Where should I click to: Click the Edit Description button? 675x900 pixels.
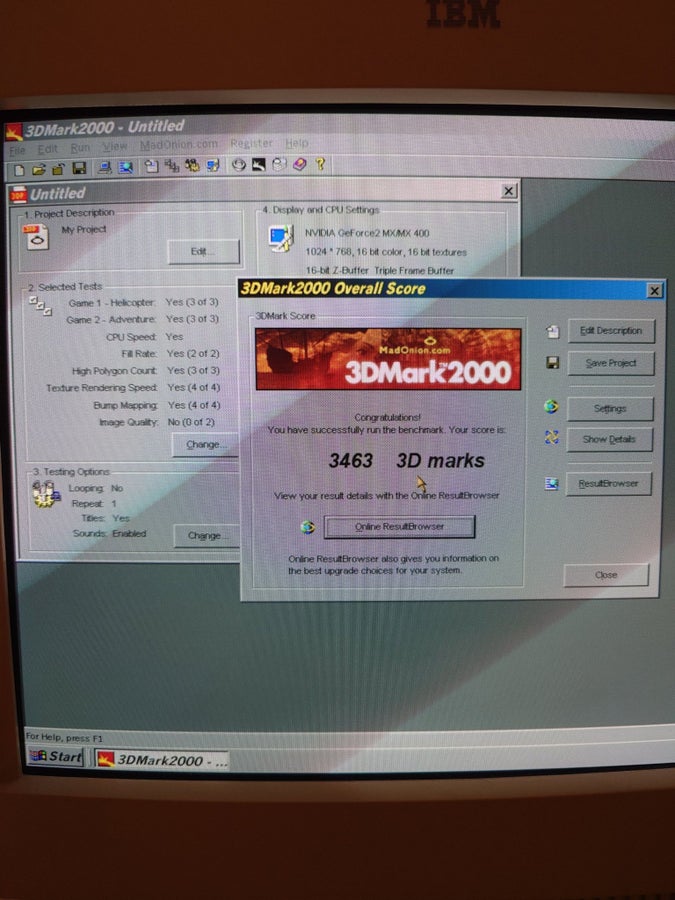pyautogui.click(x=611, y=331)
